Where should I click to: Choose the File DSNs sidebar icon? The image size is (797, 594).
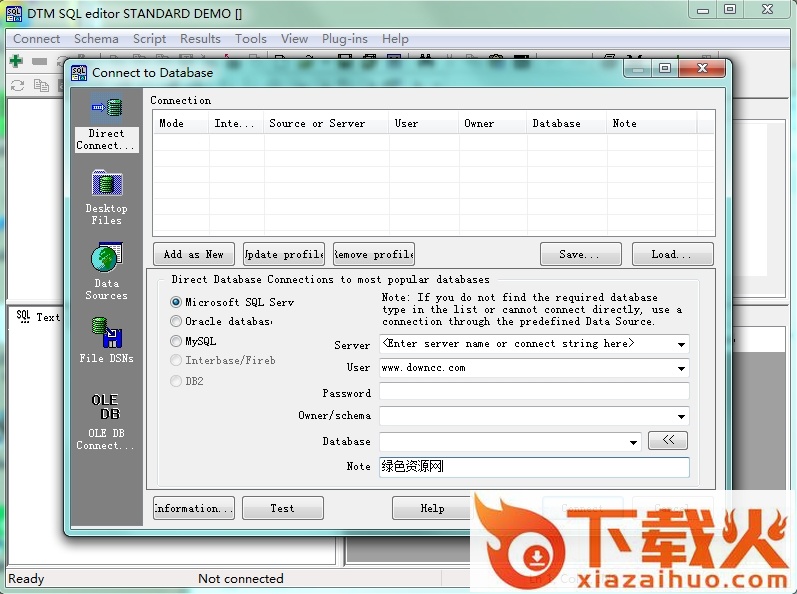pos(107,339)
